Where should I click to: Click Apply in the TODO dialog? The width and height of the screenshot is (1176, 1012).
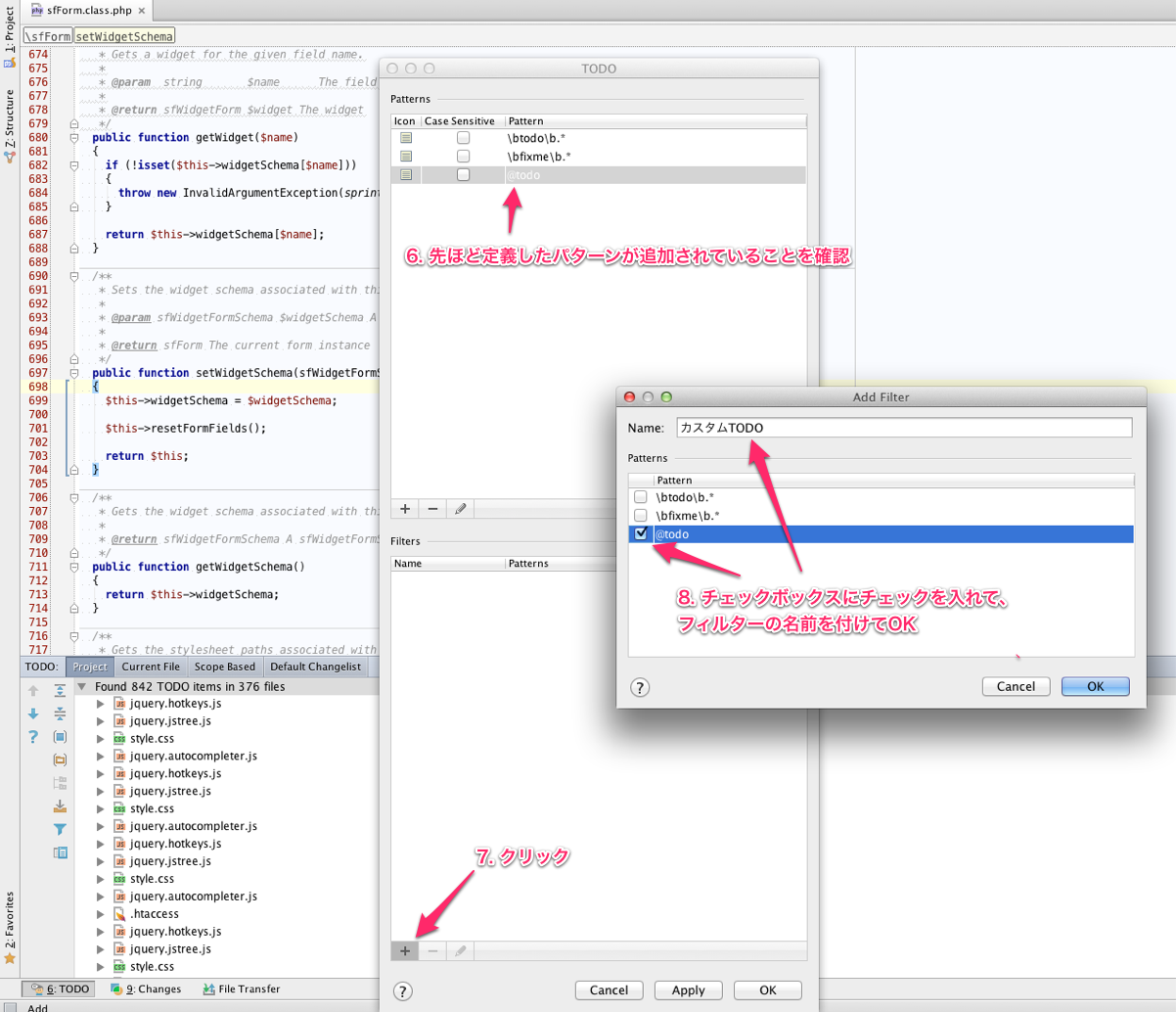(x=688, y=990)
